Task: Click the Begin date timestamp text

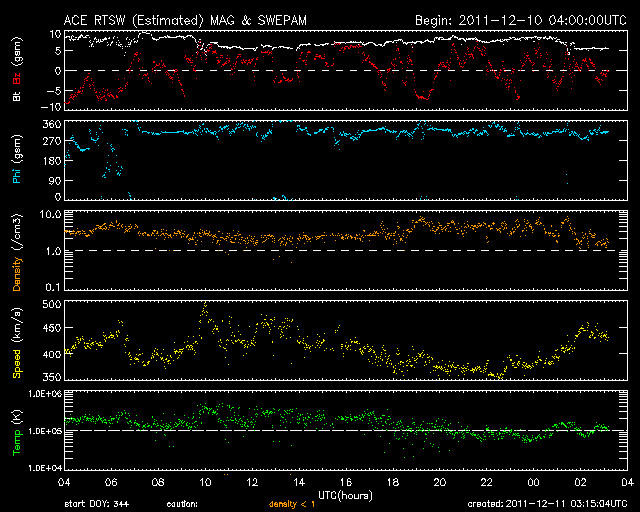Action: point(513,20)
